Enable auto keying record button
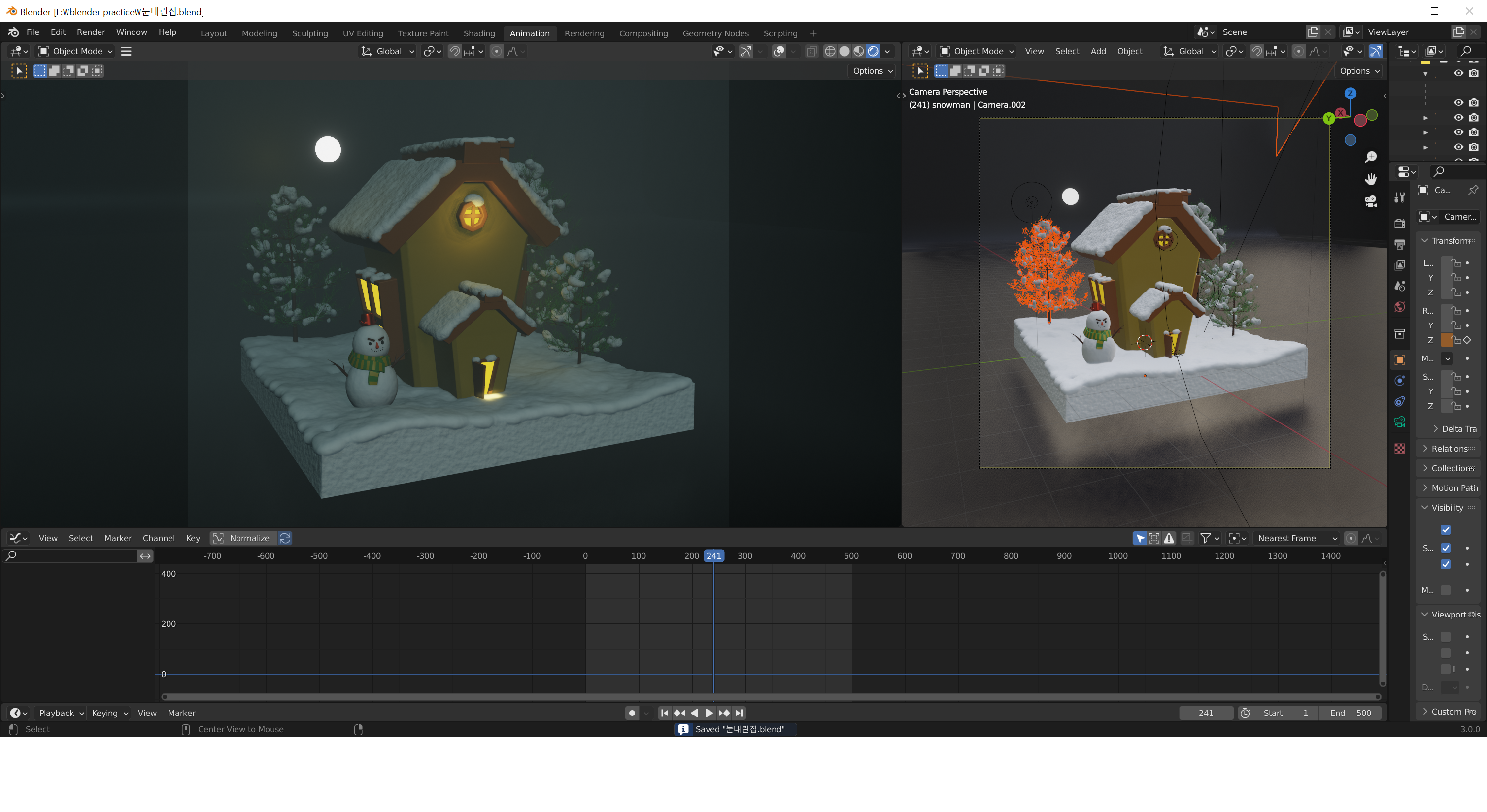Image resolution: width=1487 pixels, height=812 pixels. tap(632, 713)
